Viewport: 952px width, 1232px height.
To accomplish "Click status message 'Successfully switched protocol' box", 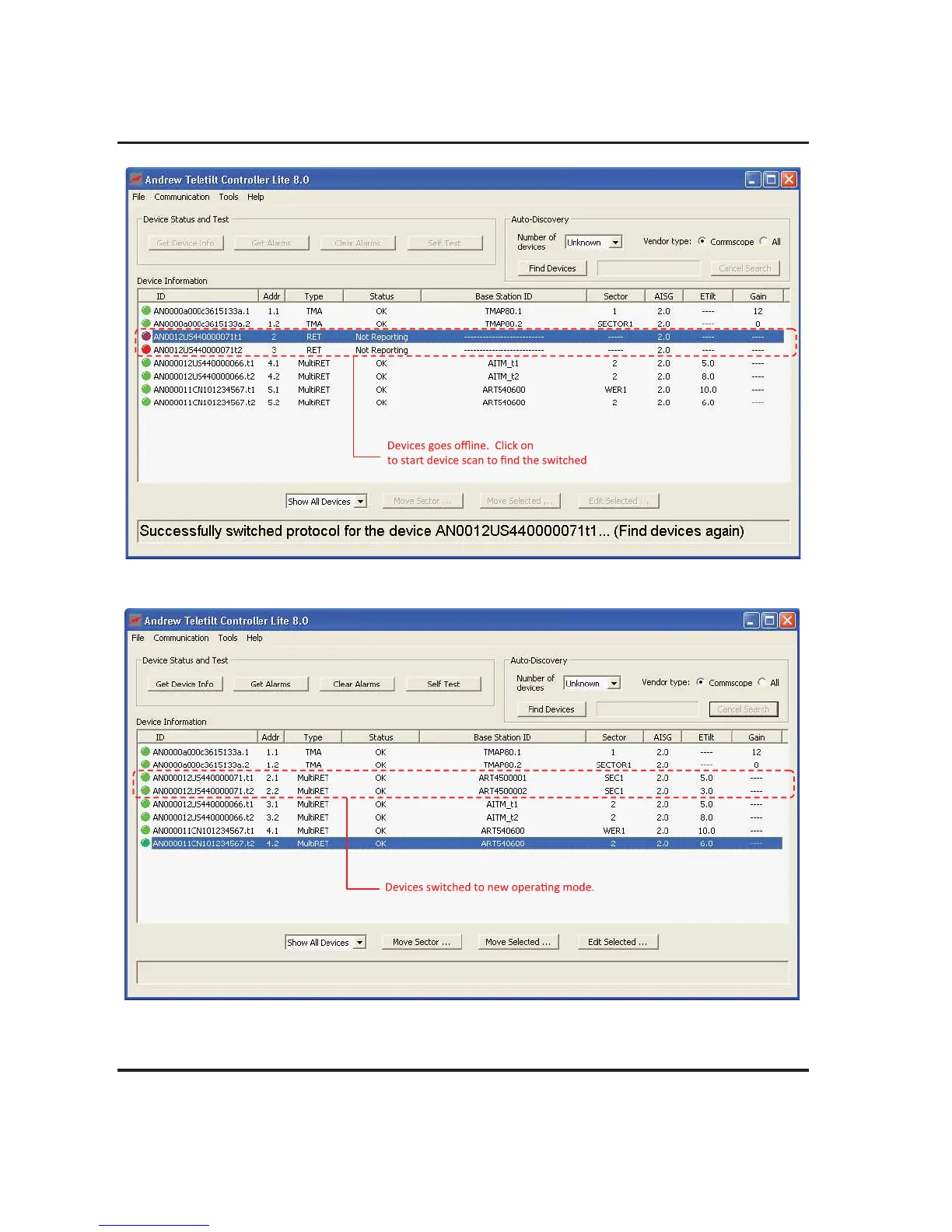I will 464,531.
